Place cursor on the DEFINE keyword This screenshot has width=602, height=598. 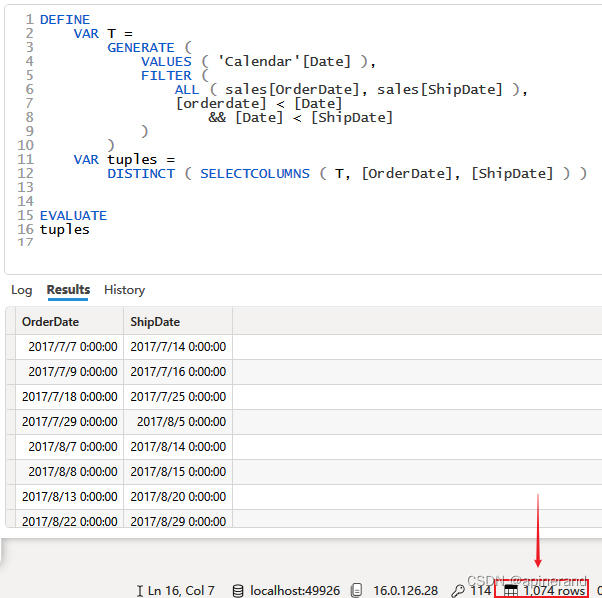pyautogui.click(x=65, y=20)
